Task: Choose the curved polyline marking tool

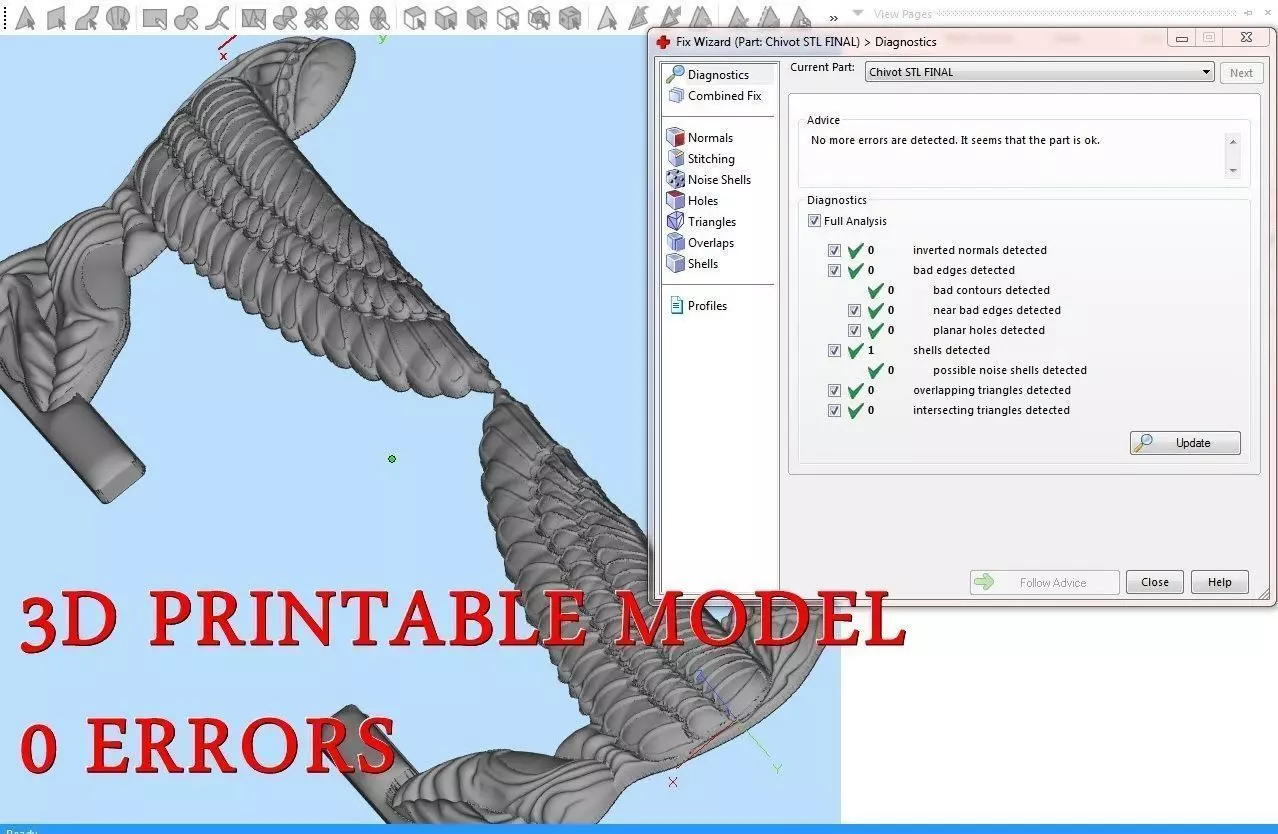Action: pyautogui.click(x=217, y=17)
